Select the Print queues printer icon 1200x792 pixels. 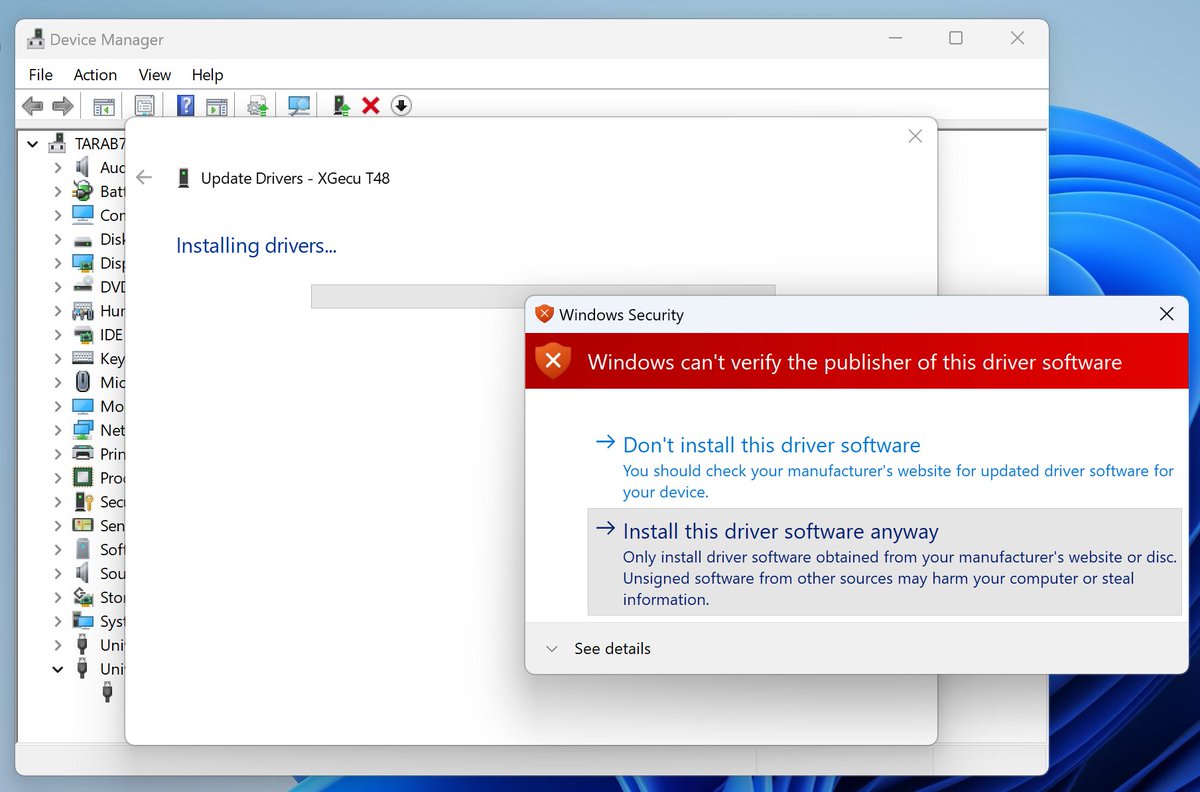tap(82, 454)
